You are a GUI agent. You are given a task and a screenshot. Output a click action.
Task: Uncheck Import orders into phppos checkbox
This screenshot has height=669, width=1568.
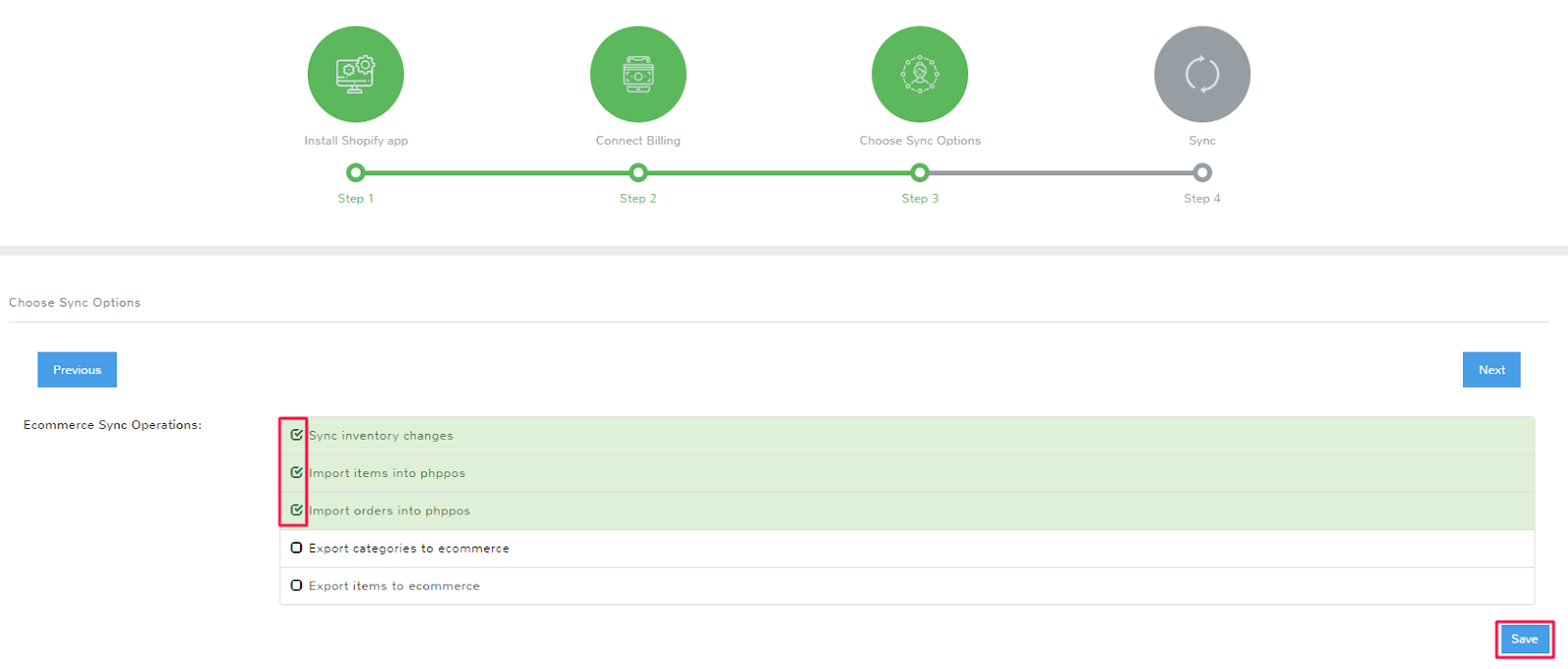pyautogui.click(x=296, y=510)
